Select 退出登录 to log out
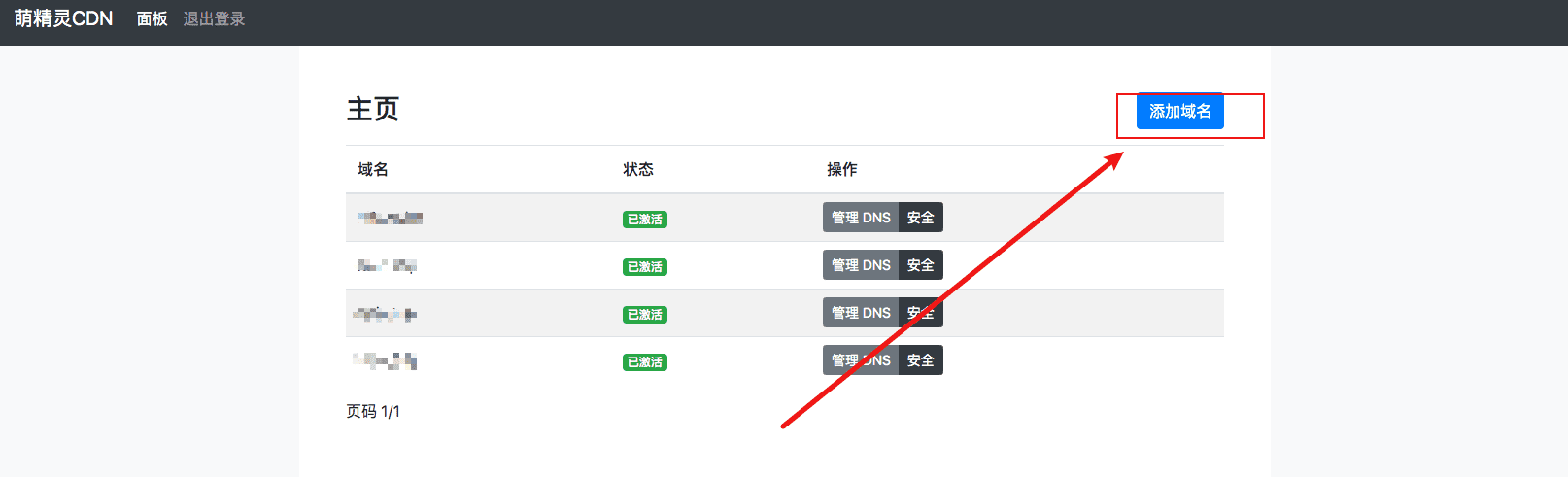 (x=214, y=18)
